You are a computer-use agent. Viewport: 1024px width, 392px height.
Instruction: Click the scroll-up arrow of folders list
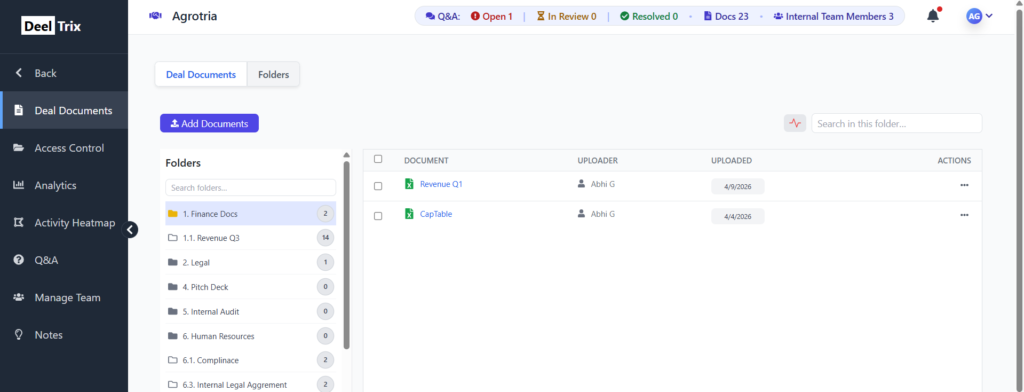coord(346,155)
